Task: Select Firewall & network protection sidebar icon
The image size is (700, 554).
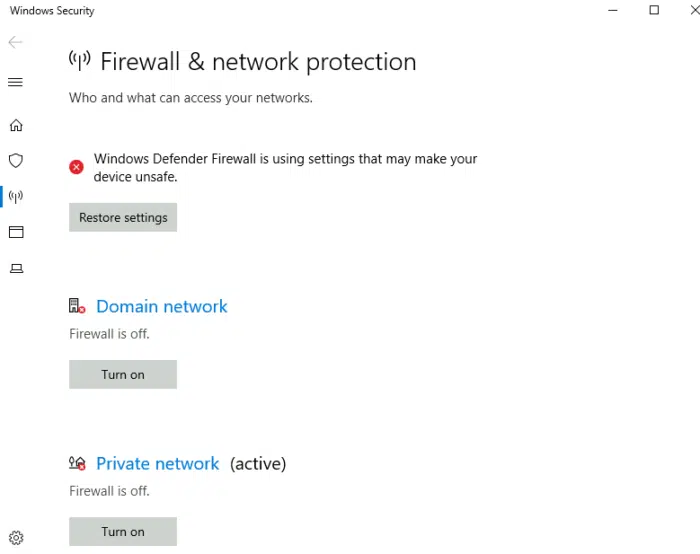Action: click(x=16, y=196)
